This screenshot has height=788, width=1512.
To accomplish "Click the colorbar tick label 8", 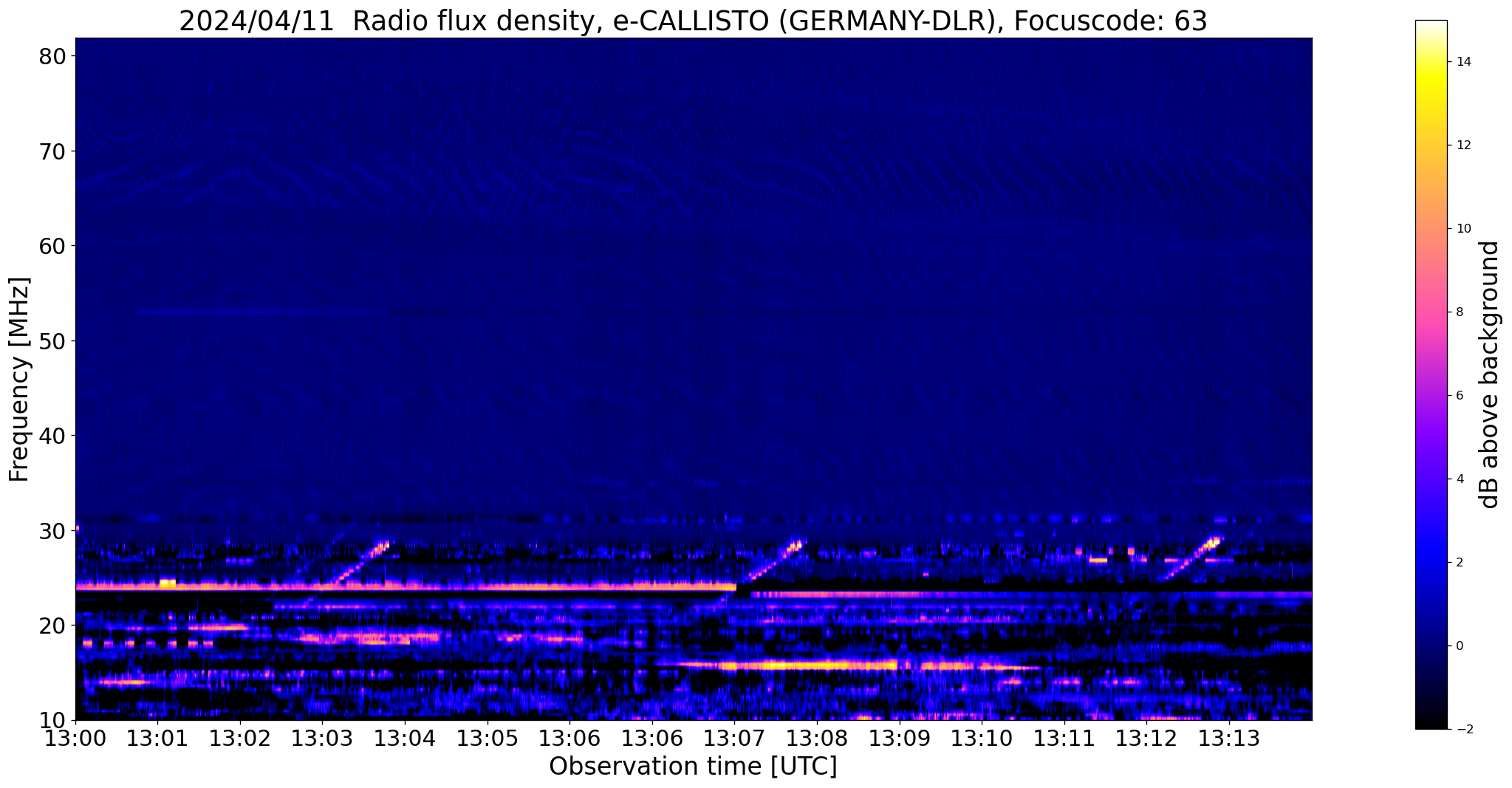I will pyautogui.click(x=1459, y=312).
